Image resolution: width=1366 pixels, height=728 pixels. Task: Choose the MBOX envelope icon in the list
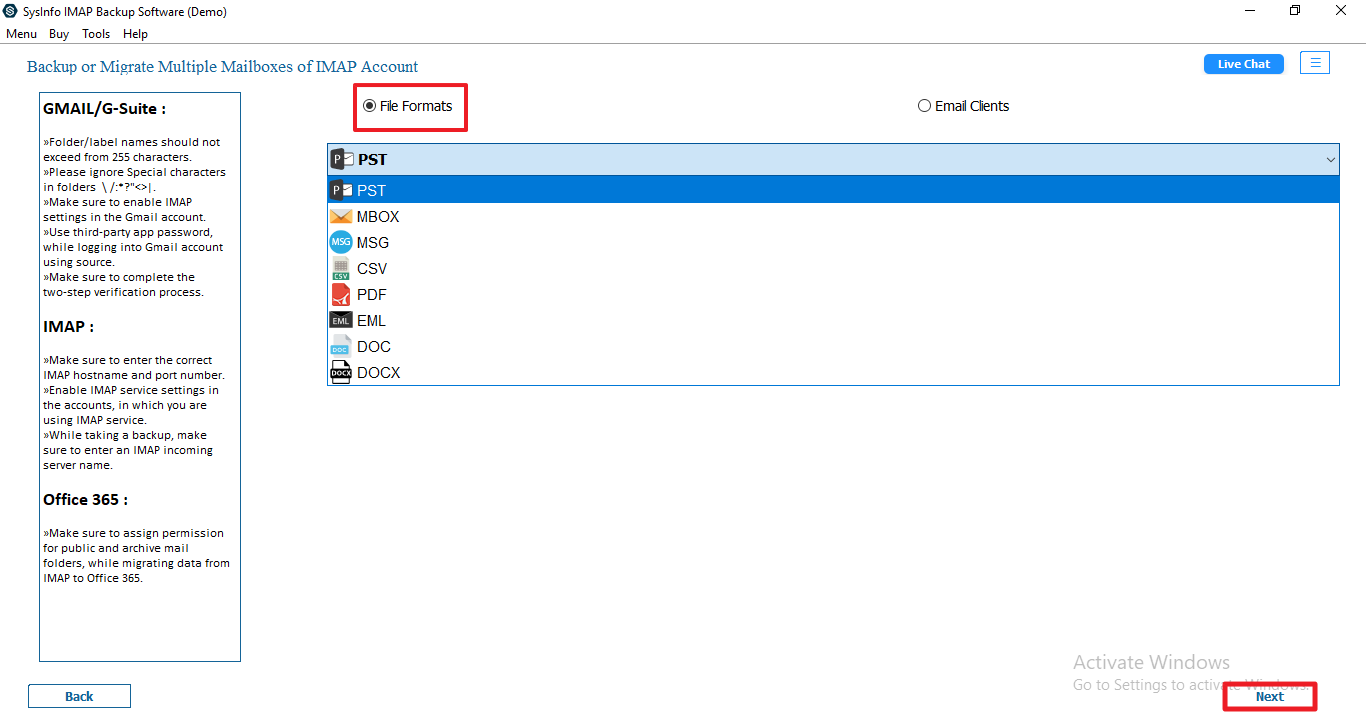coord(341,216)
